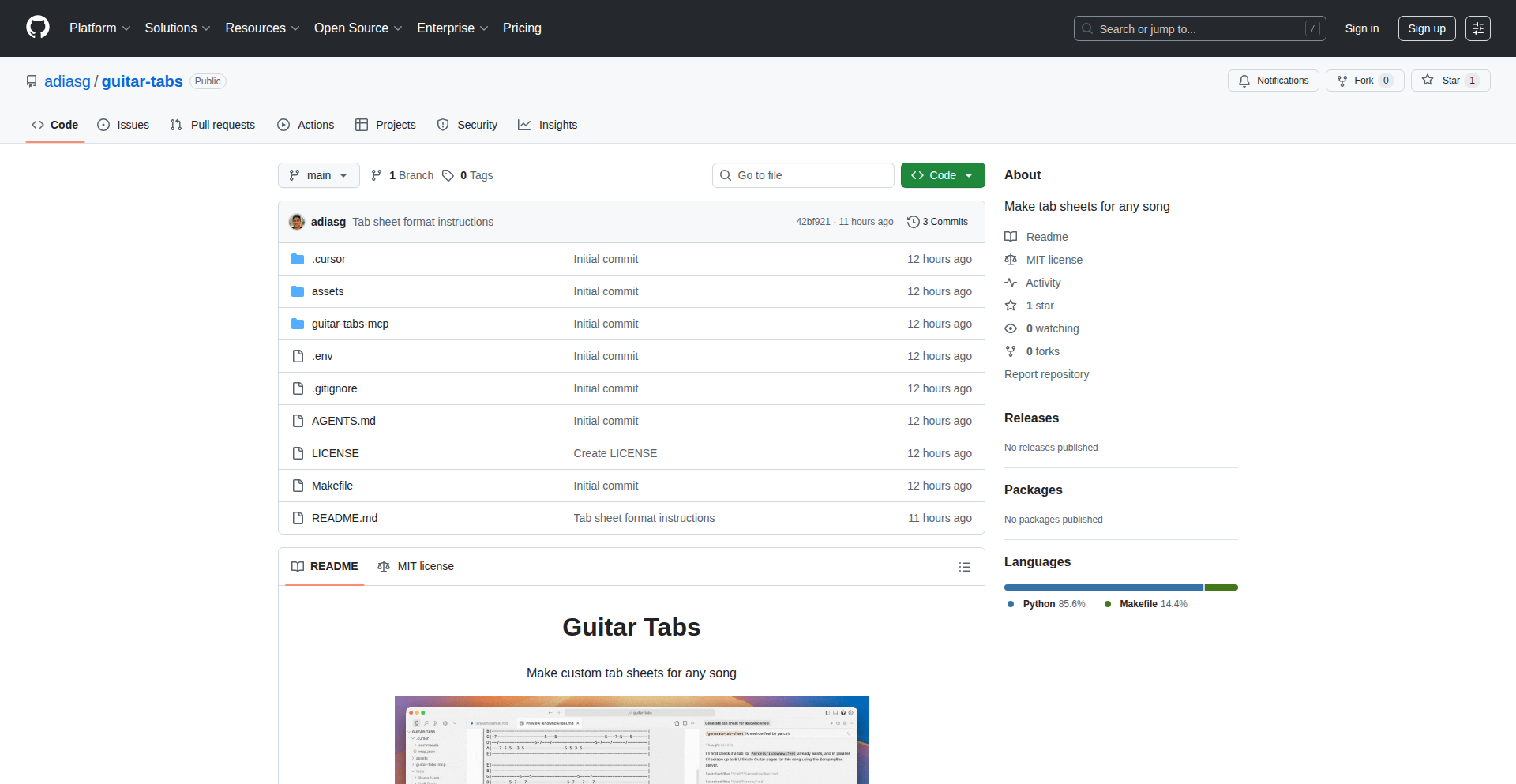This screenshot has width=1516, height=784.
Task: Open the README.md file link
Action: point(344,518)
